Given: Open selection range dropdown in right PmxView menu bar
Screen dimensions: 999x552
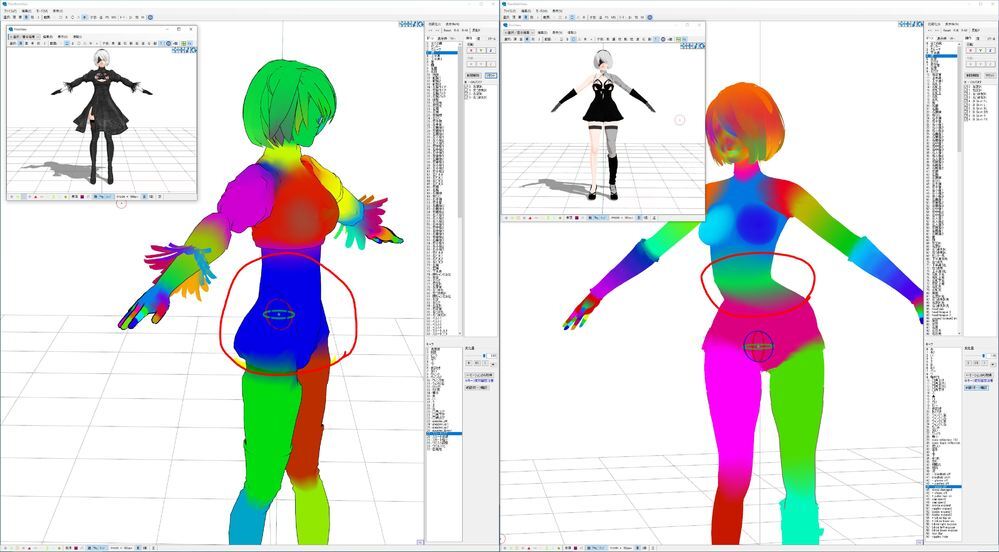Looking at the screenshot, I should tap(519, 32).
